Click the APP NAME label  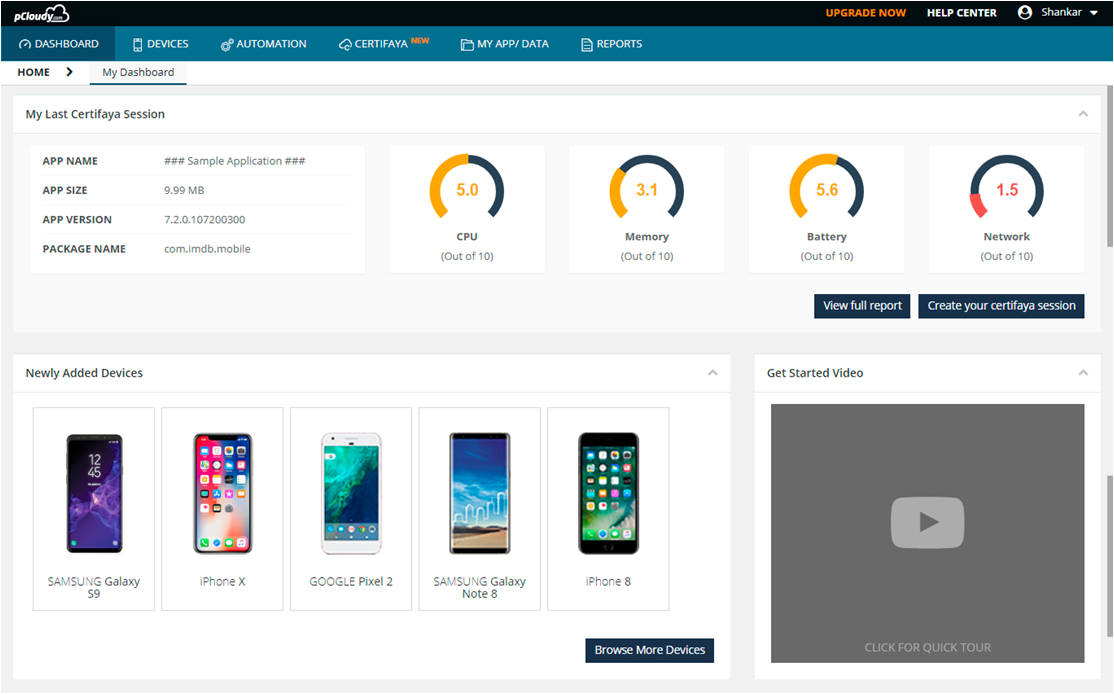(70, 161)
